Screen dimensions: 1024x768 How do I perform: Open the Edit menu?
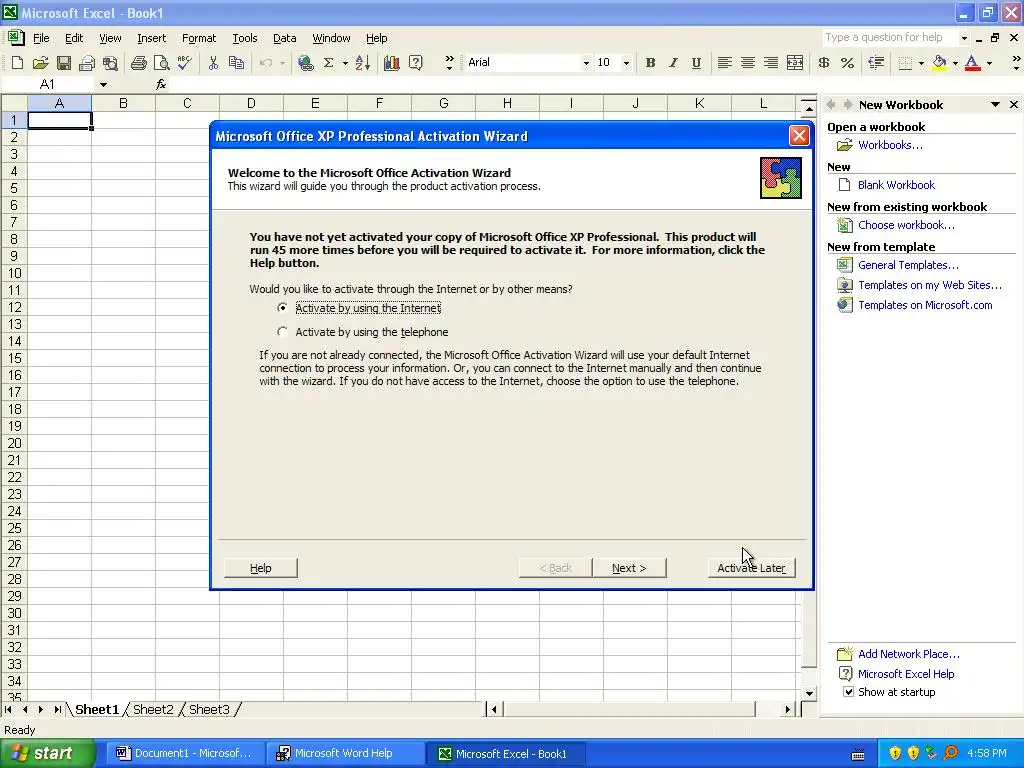click(x=74, y=38)
